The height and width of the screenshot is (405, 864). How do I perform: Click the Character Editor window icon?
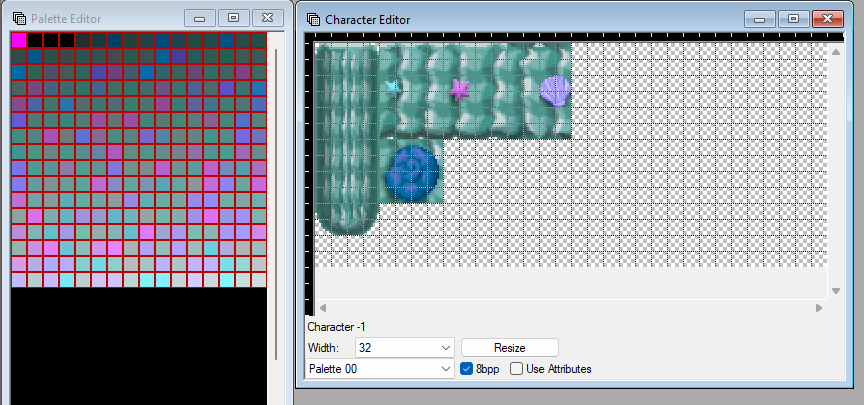313,20
